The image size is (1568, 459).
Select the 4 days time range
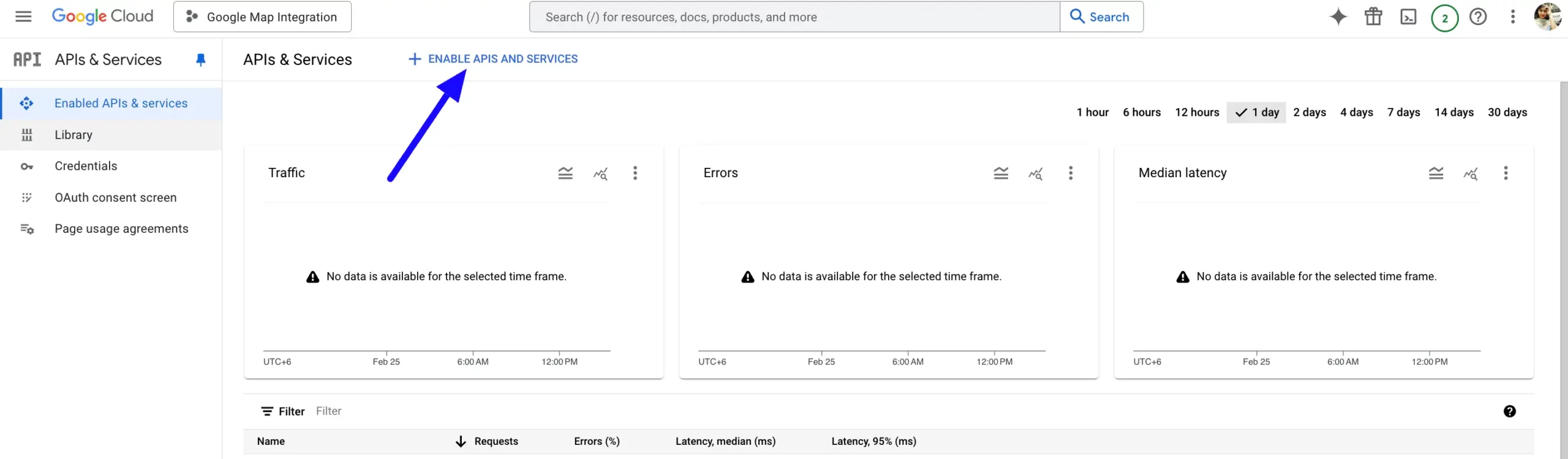[x=1357, y=112]
